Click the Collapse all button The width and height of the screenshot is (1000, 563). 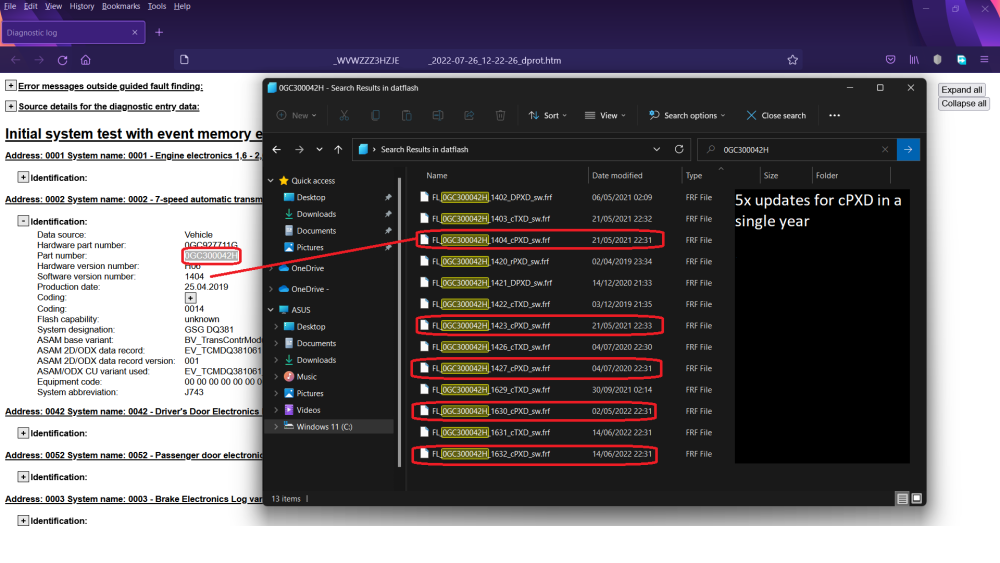pyautogui.click(x=964, y=103)
